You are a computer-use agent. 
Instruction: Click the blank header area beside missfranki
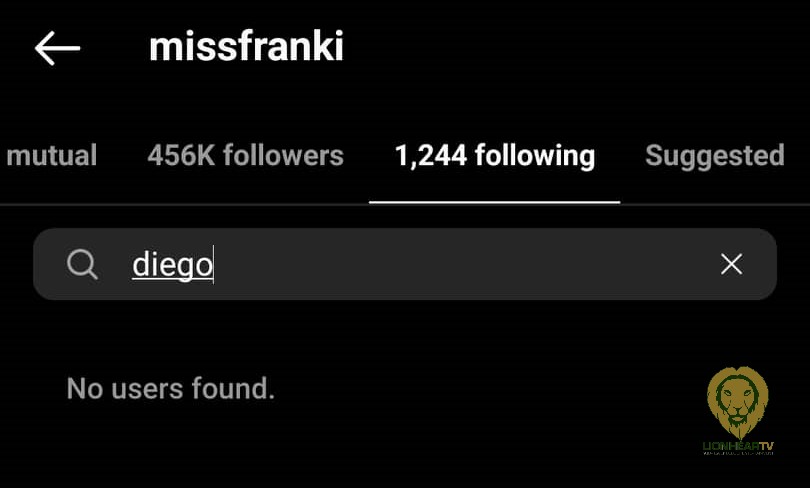[x=568, y=47]
